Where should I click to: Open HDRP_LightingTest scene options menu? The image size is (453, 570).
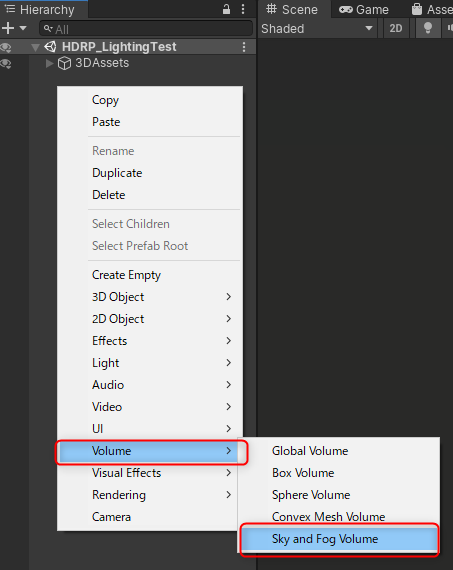[x=244, y=47]
